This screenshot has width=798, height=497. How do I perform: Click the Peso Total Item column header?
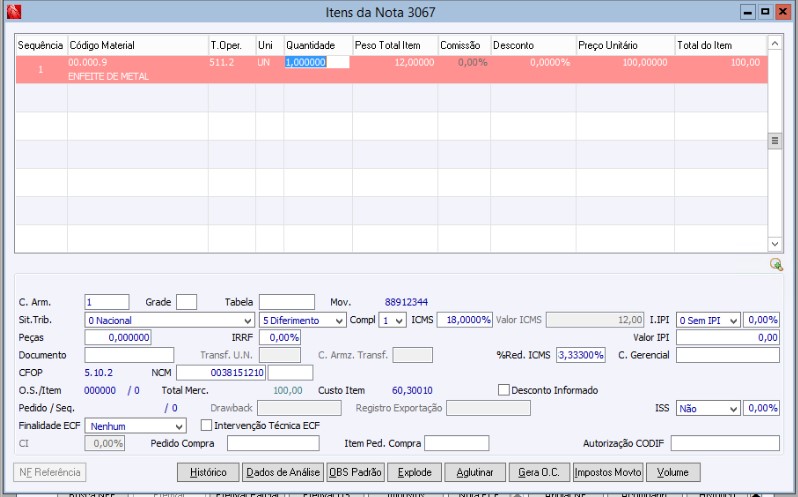(x=395, y=45)
